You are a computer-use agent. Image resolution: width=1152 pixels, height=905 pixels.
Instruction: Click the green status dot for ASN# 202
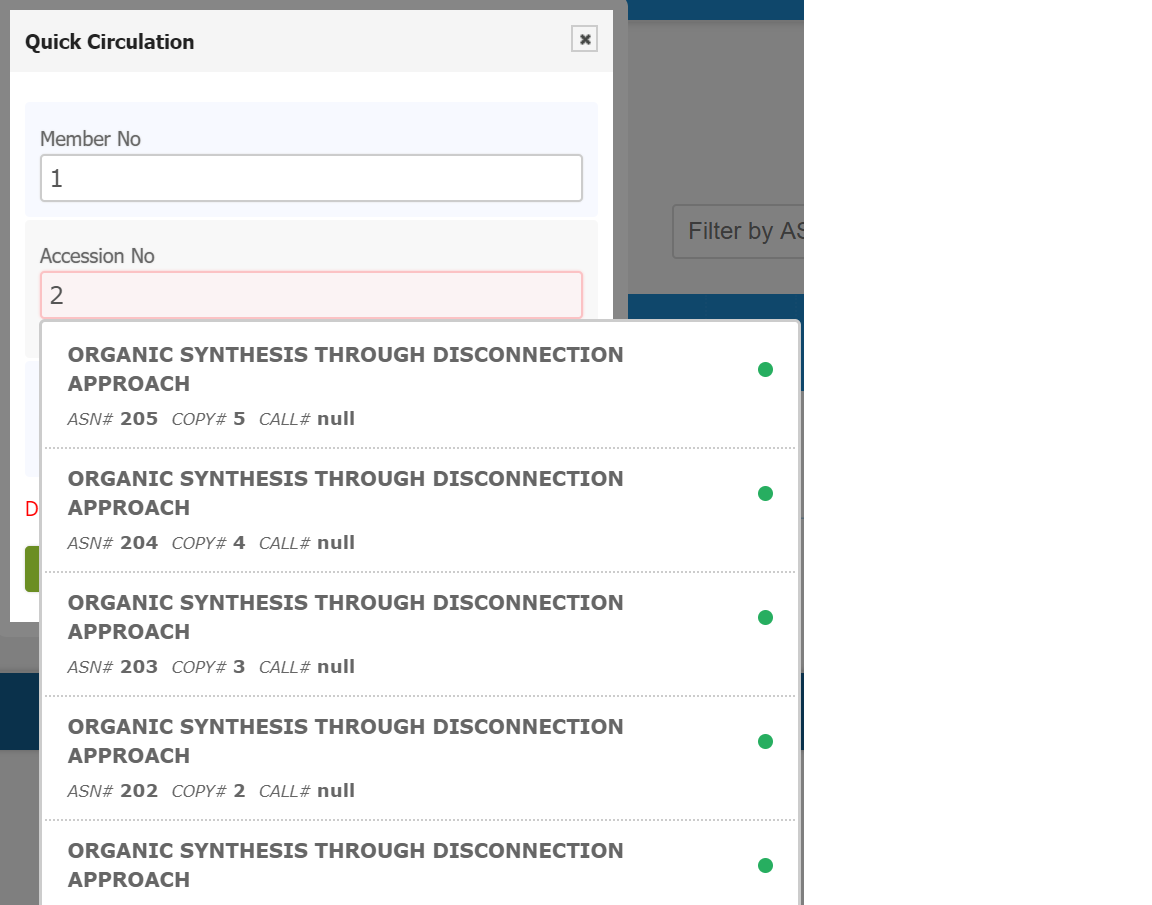click(765, 742)
